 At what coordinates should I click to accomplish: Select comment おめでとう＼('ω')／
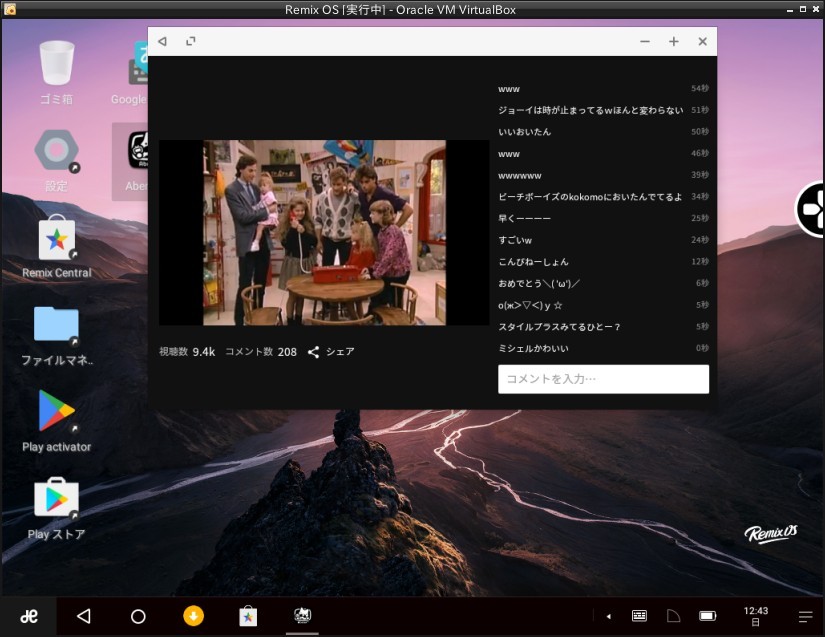[539, 284]
